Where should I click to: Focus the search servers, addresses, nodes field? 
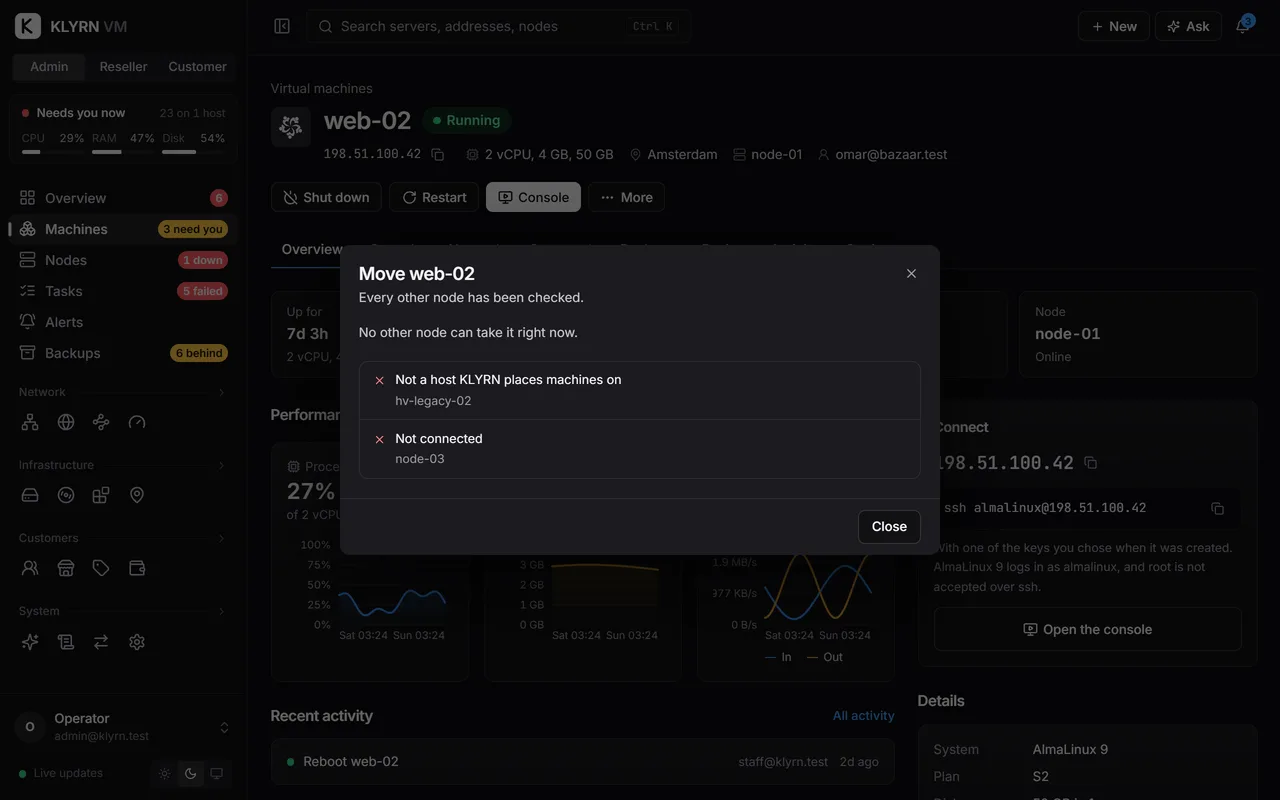click(498, 26)
